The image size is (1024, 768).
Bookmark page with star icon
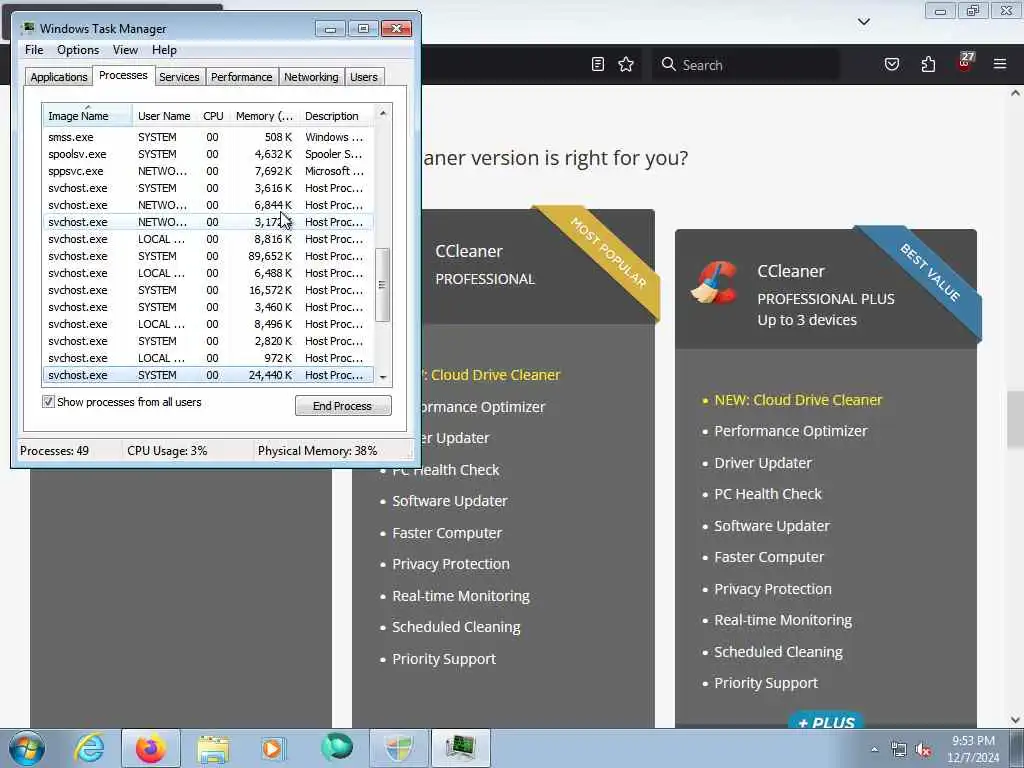pyautogui.click(x=626, y=64)
